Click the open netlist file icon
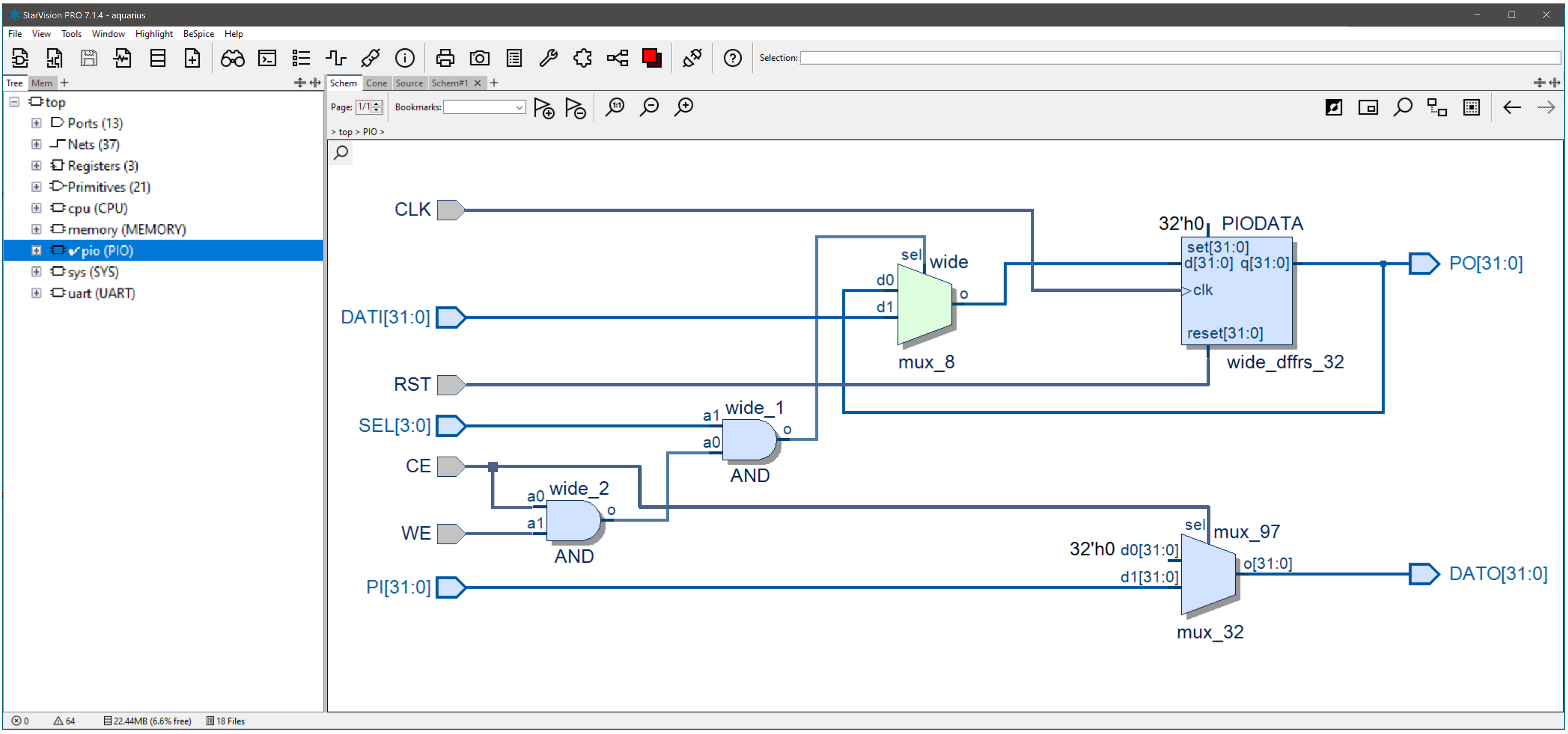The width and height of the screenshot is (1568, 734). click(x=20, y=58)
